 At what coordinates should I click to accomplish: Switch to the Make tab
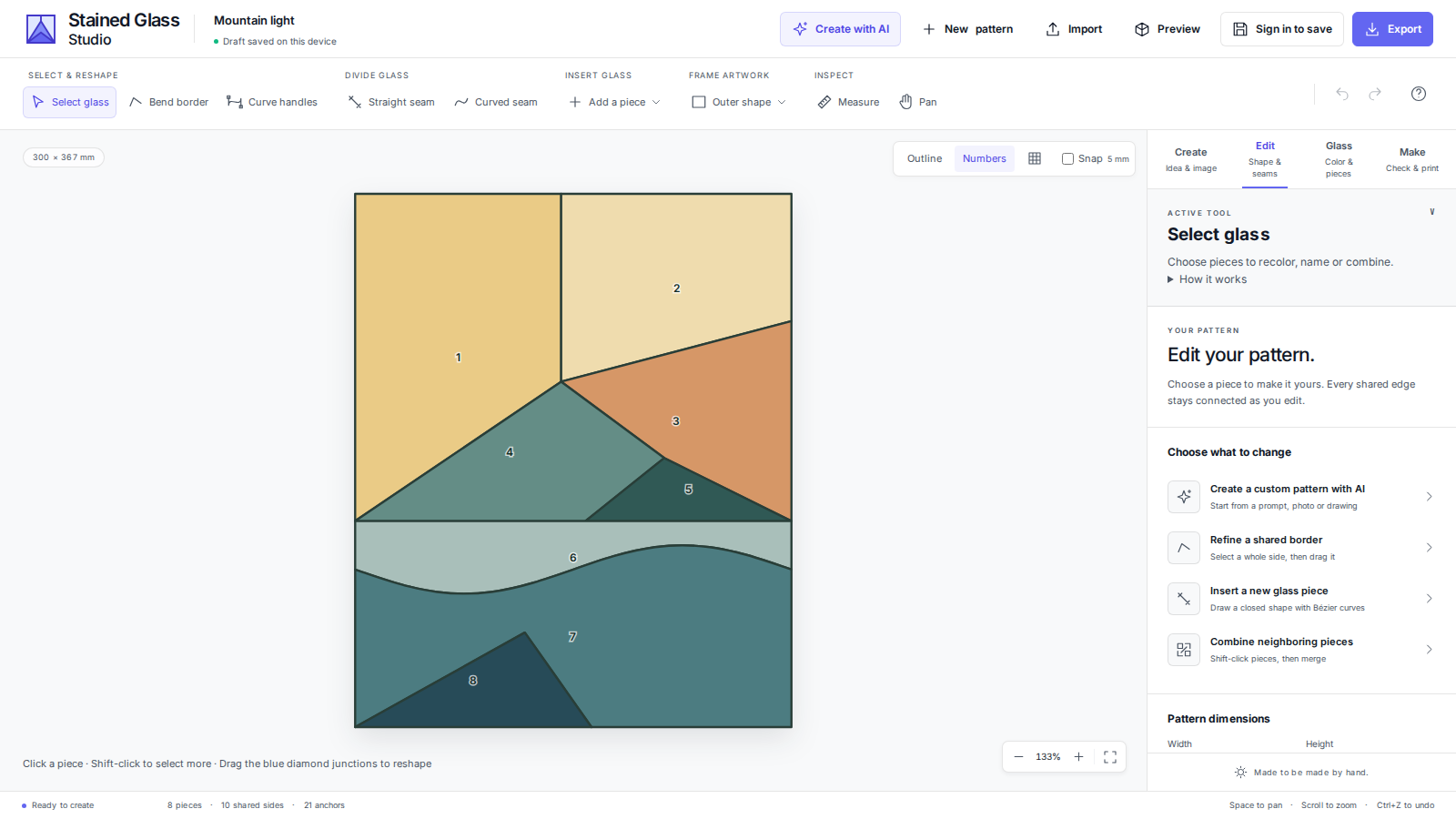1412,159
